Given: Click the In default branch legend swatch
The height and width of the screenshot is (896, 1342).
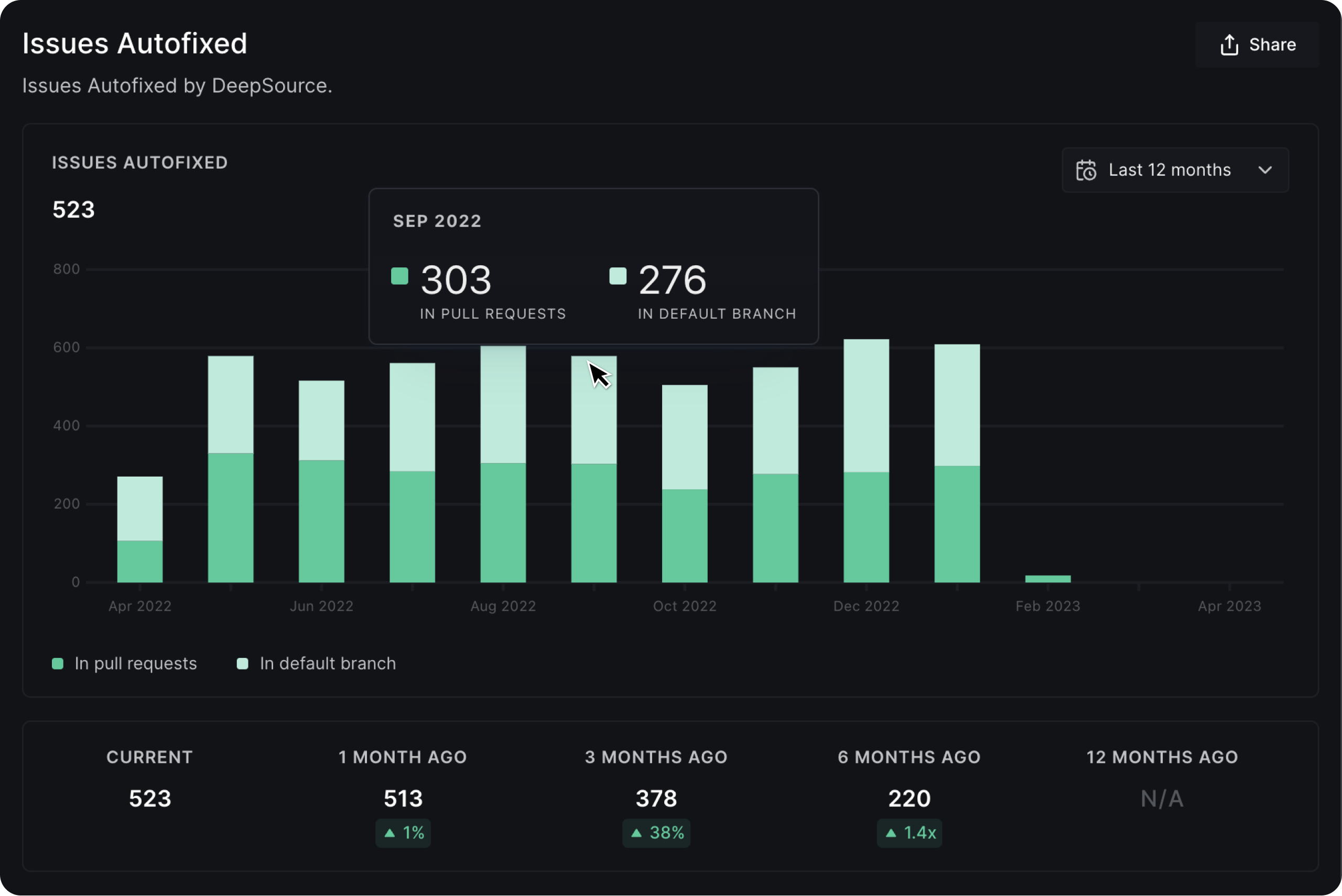Looking at the screenshot, I should pyautogui.click(x=242, y=663).
